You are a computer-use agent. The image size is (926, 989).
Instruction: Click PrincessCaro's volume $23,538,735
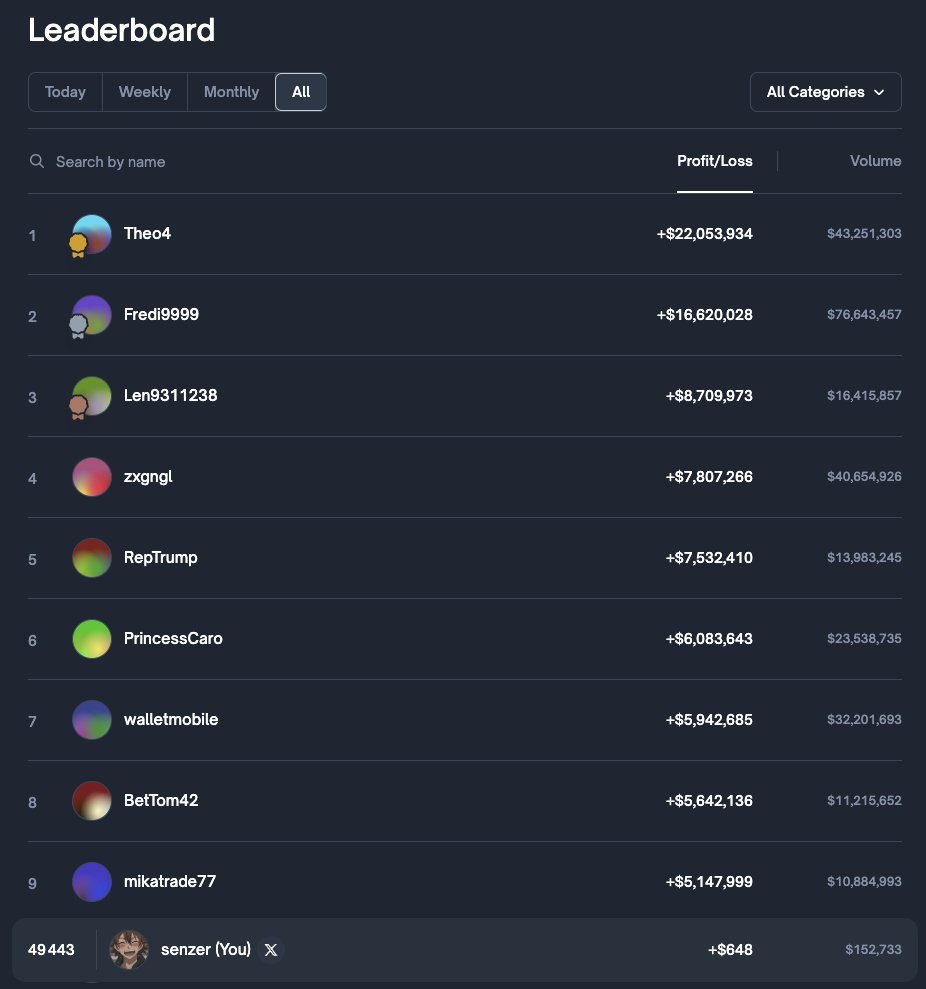pyautogui.click(x=864, y=638)
